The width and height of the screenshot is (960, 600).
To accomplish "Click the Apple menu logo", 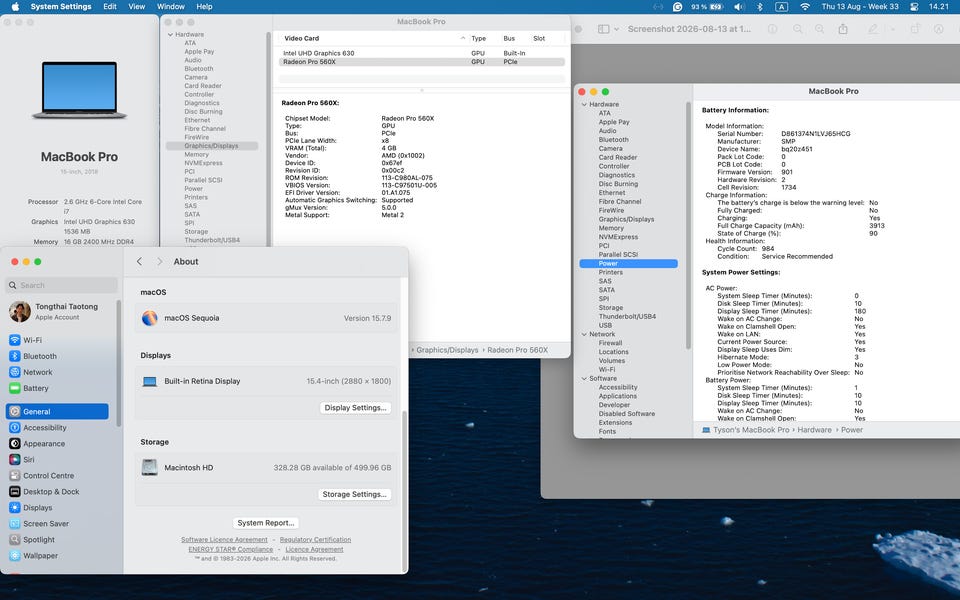I will (15, 7).
